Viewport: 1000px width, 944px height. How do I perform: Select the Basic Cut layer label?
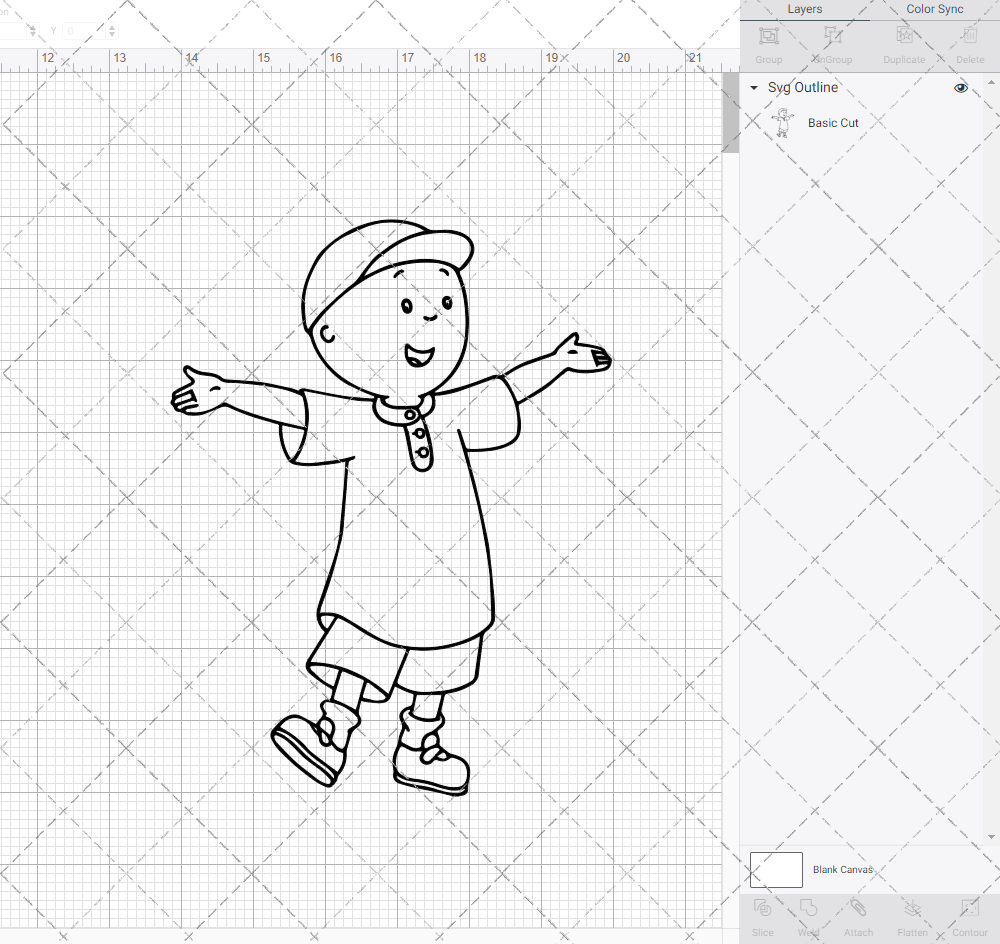click(x=833, y=123)
